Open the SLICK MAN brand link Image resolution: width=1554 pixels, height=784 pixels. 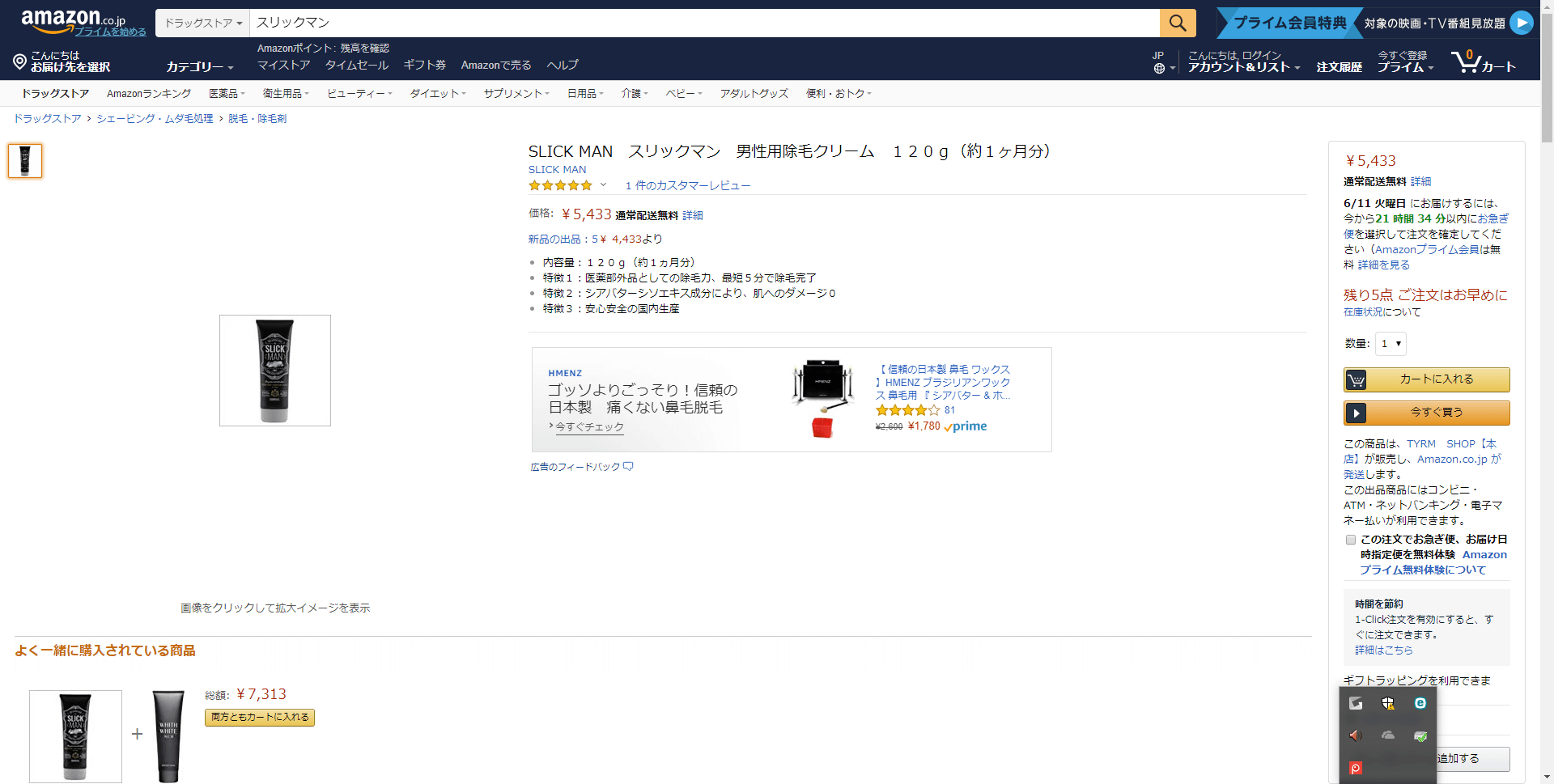tap(557, 169)
